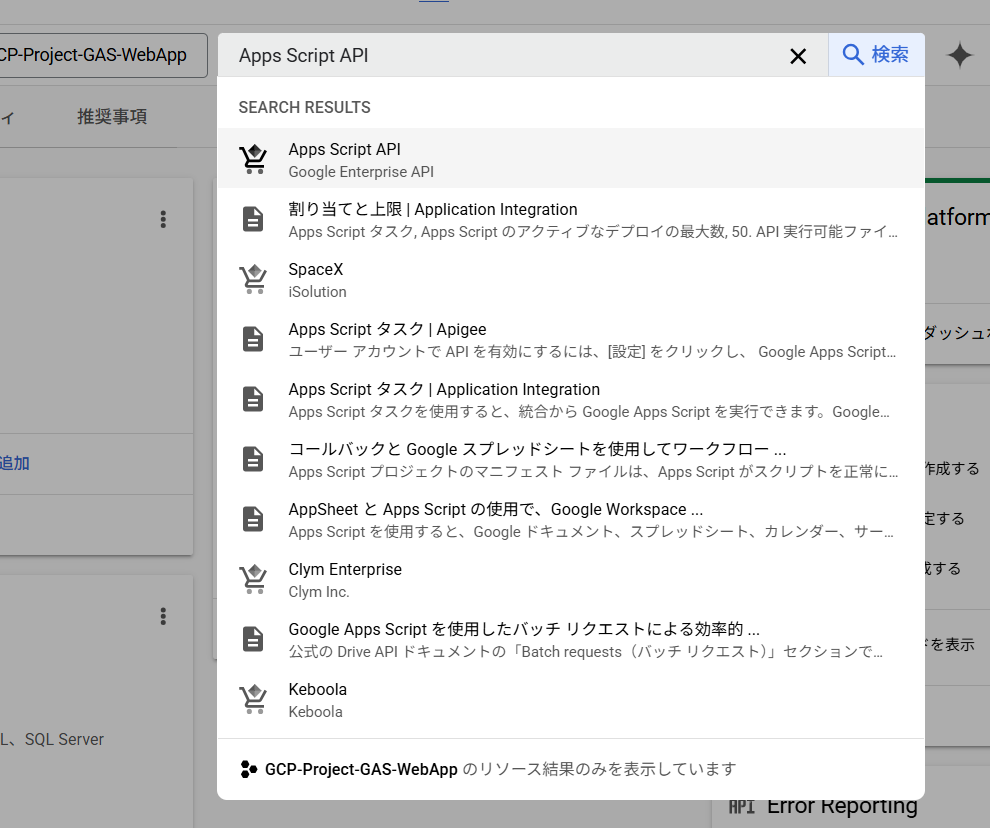Click the Error Reporting card title
The image size is (990, 828).
[842, 806]
